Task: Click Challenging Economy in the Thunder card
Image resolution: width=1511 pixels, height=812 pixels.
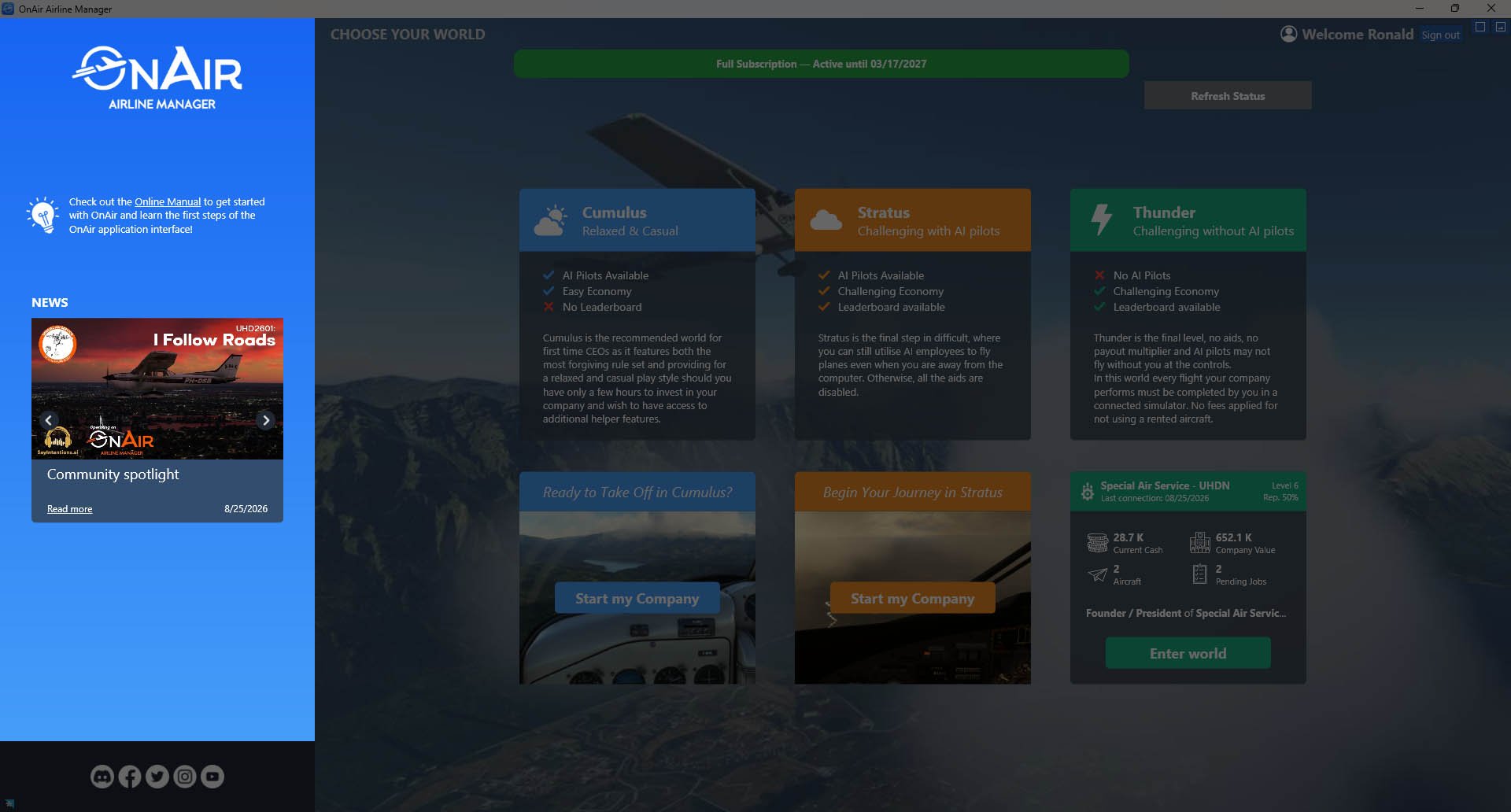Action: tap(1166, 291)
